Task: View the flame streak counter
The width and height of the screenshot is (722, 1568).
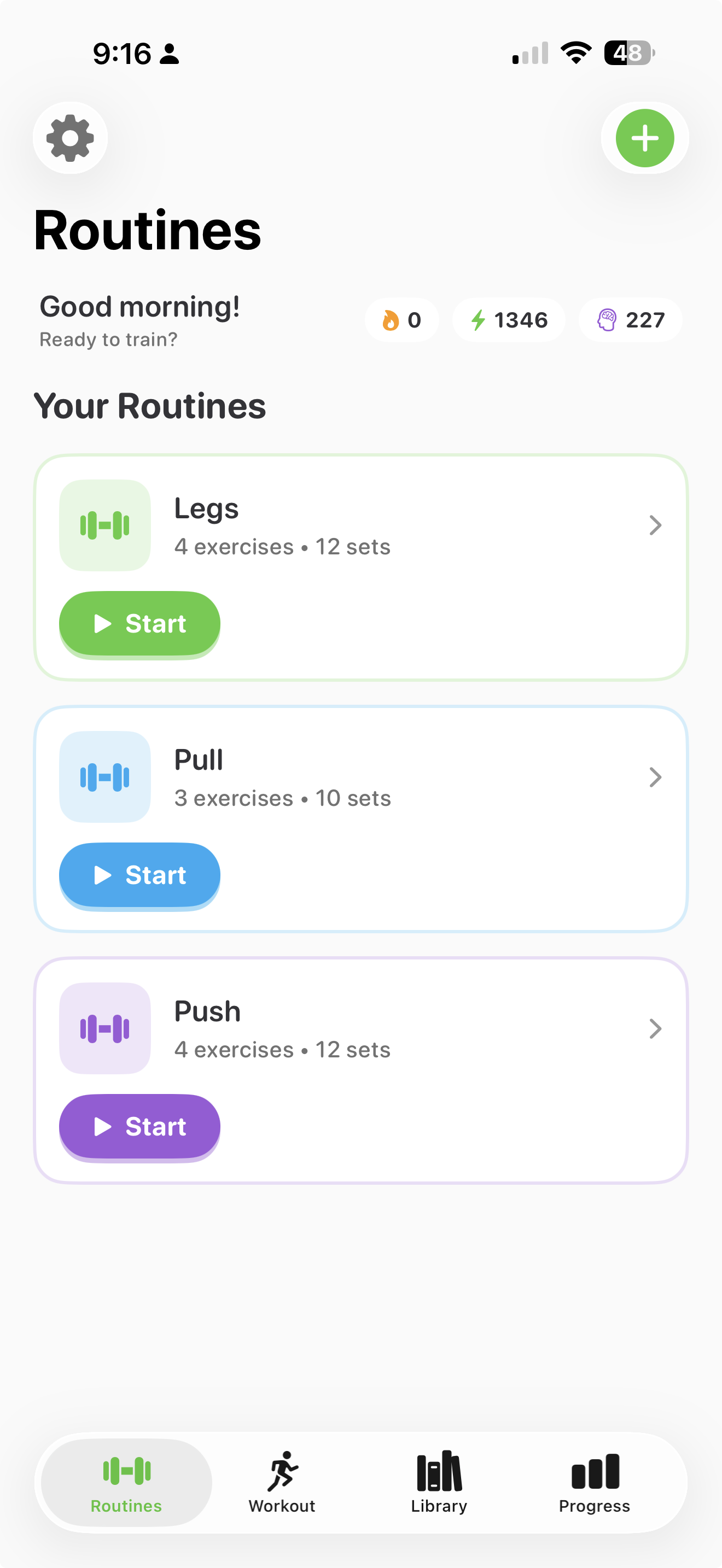Action: [x=402, y=320]
